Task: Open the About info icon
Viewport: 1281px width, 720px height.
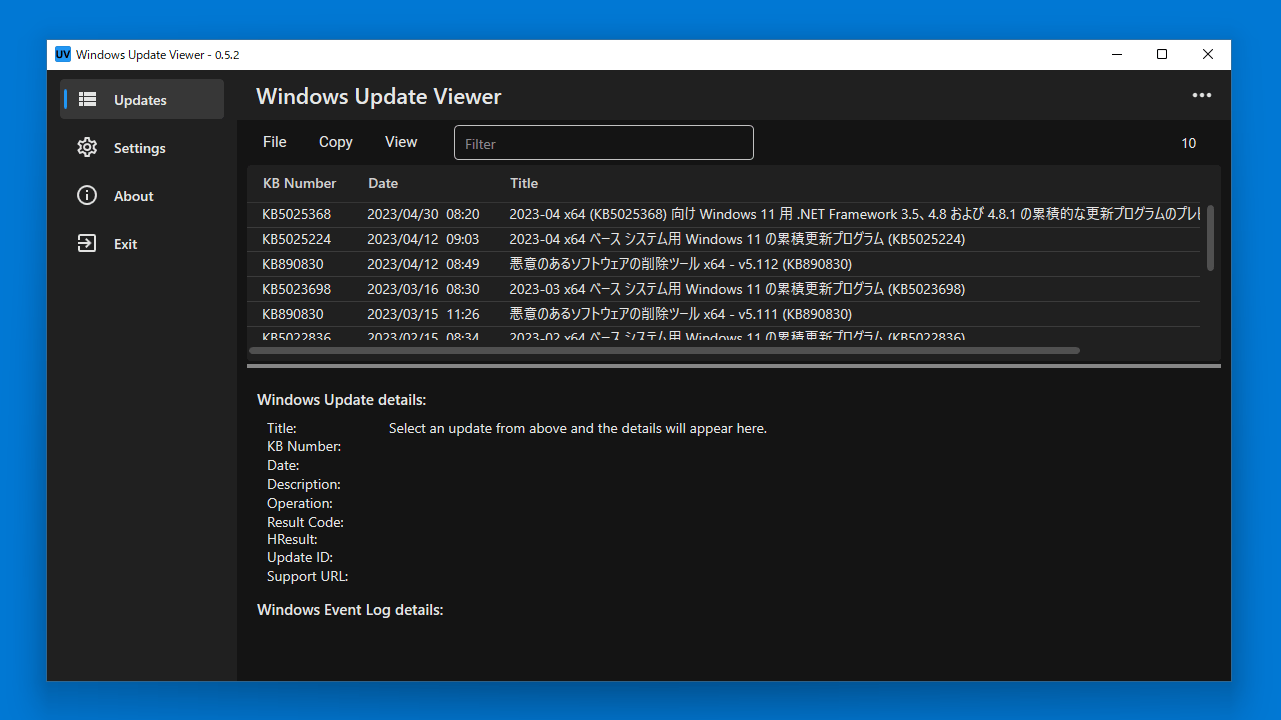Action: [87, 196]
